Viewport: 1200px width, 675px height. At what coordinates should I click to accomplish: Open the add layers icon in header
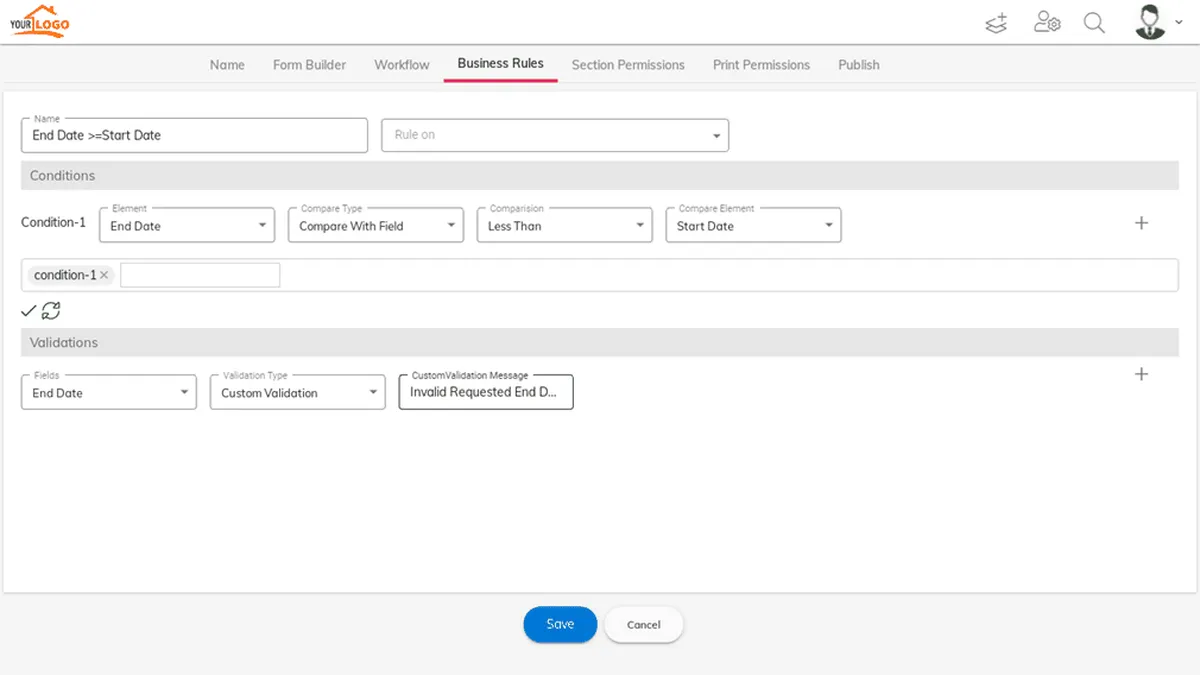tap(996, 22)
